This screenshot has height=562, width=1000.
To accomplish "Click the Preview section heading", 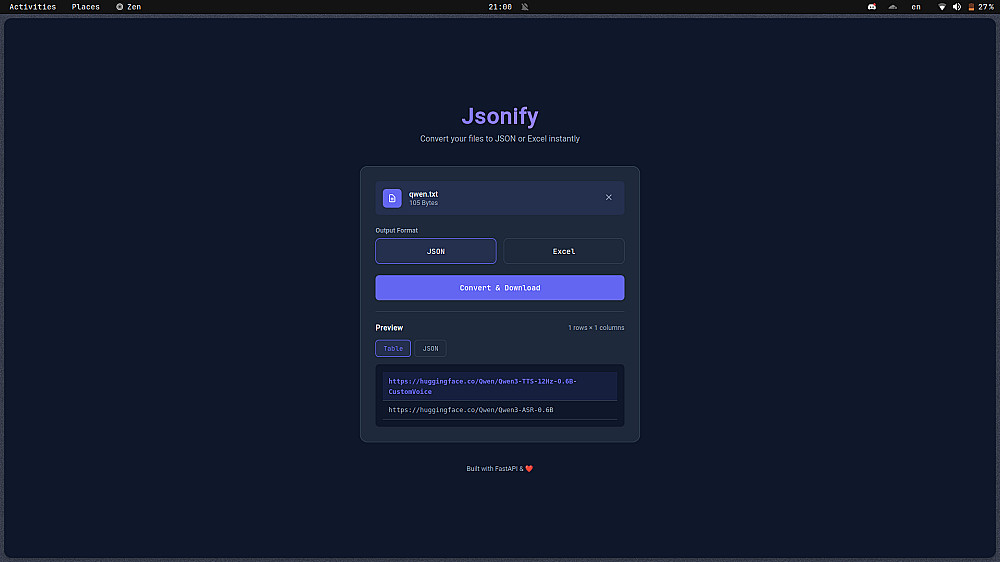I will [x=389, y=328].
